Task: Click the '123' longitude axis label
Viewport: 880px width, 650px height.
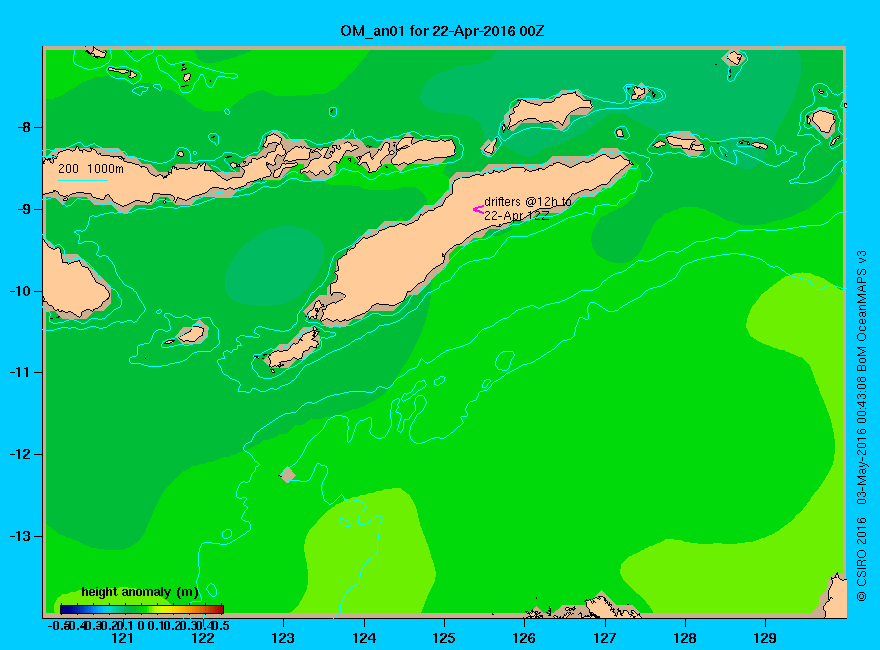Action: (283, 638)
